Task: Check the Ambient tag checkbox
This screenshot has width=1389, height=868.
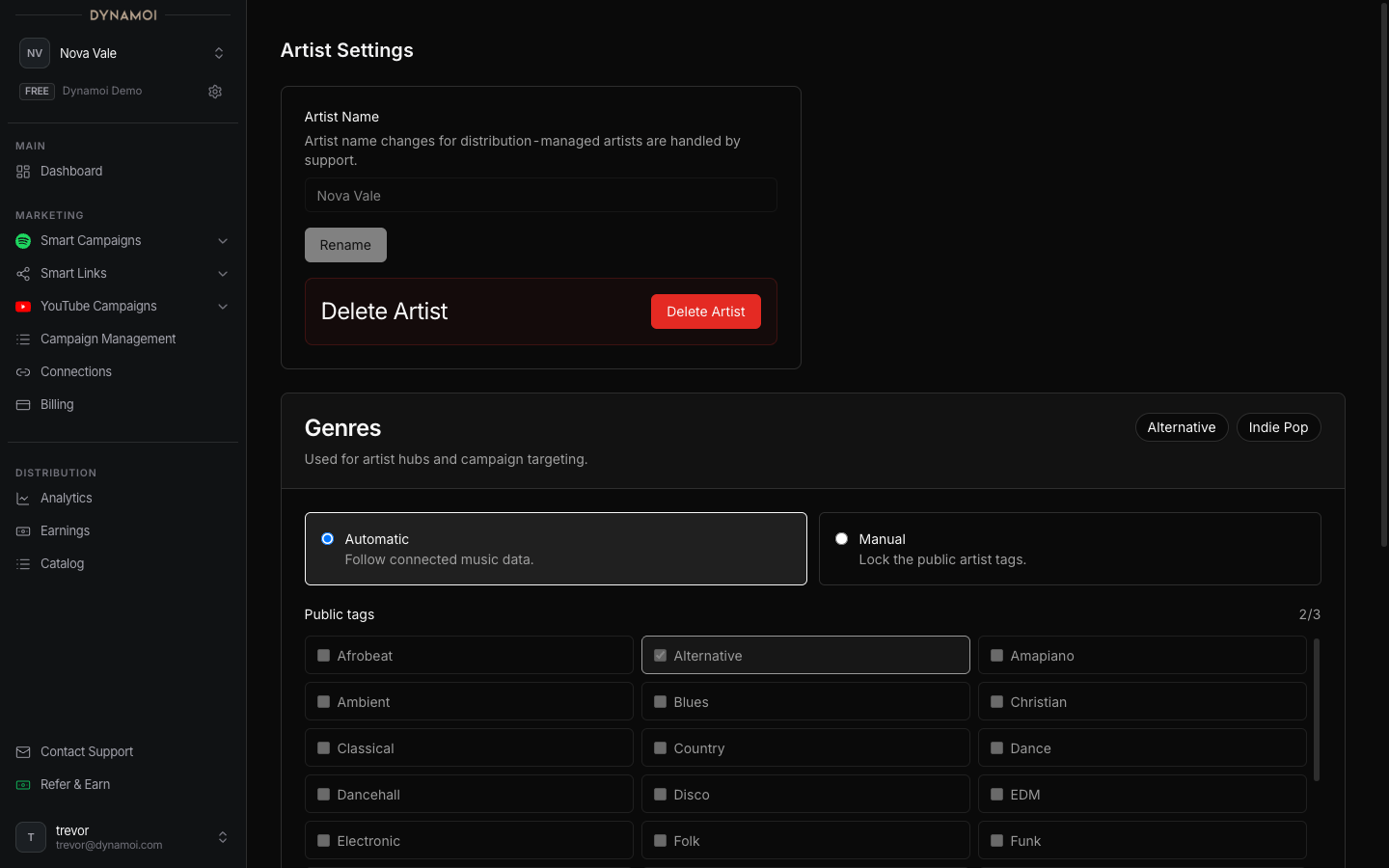Action: [324, 702]
